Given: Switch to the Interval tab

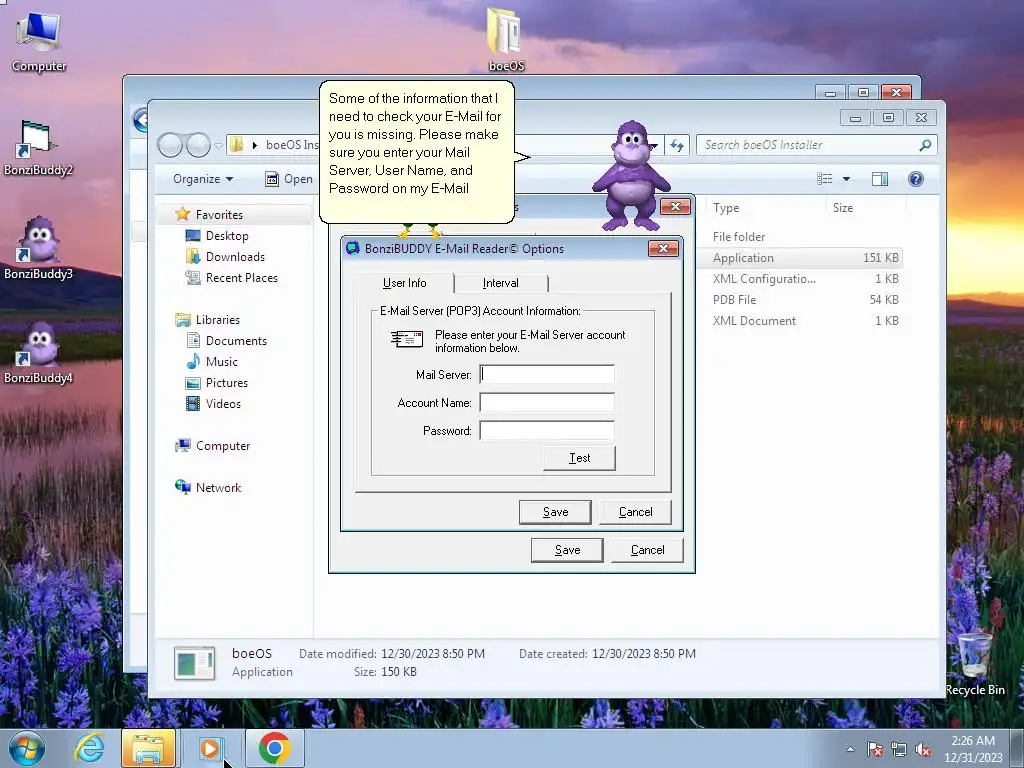Looking at the screenshot, I should tap(501, 283).
